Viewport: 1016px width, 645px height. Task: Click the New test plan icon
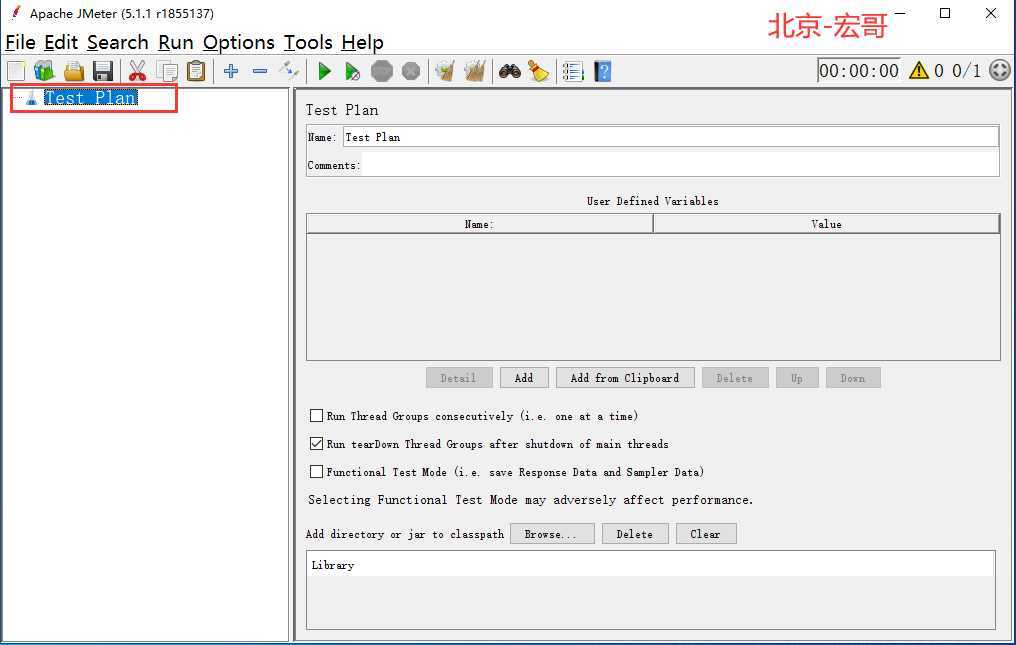click(x=16, y=71)
